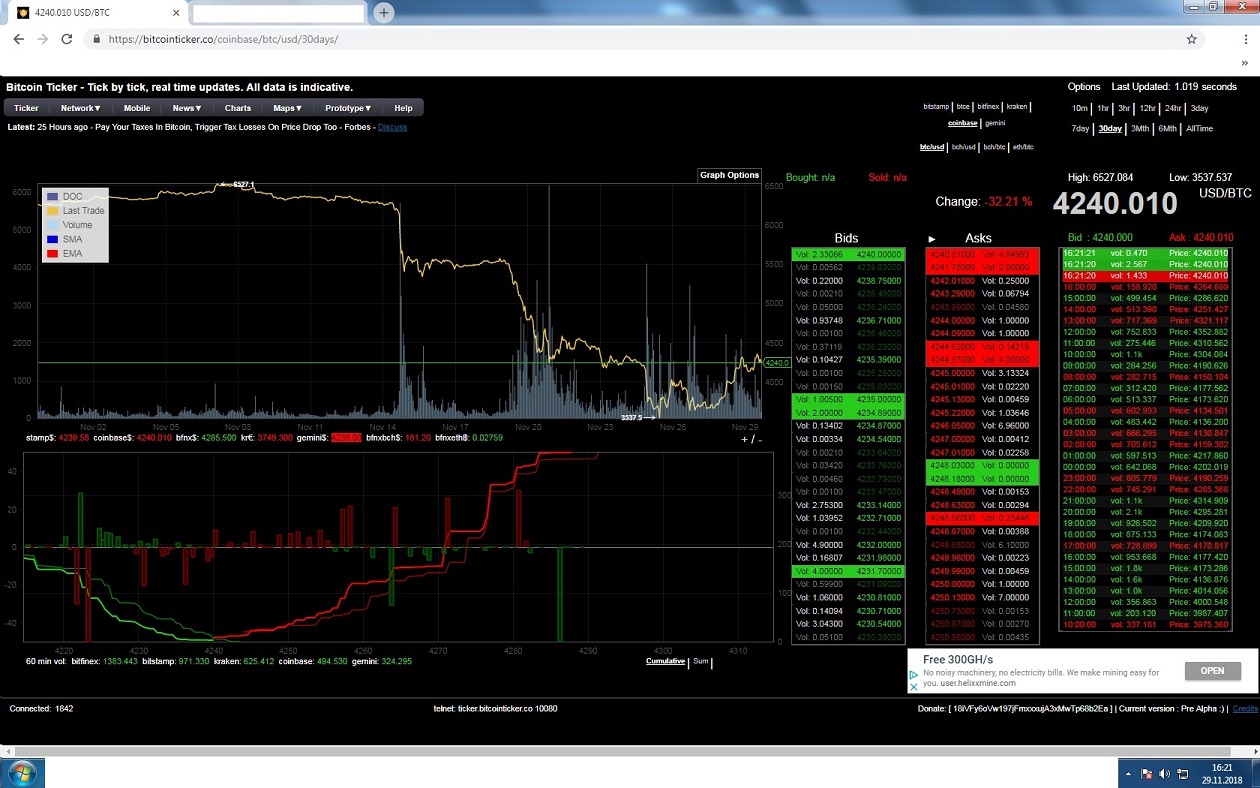
Task: Switch to the 7day timeframe tab
Action: click(x=1080, y=128)
